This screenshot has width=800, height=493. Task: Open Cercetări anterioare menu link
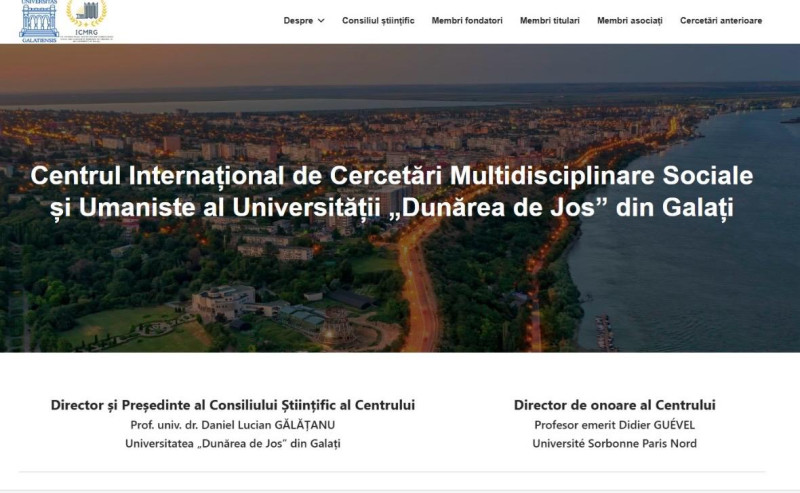pyautogui.click(x=721, y=21)
